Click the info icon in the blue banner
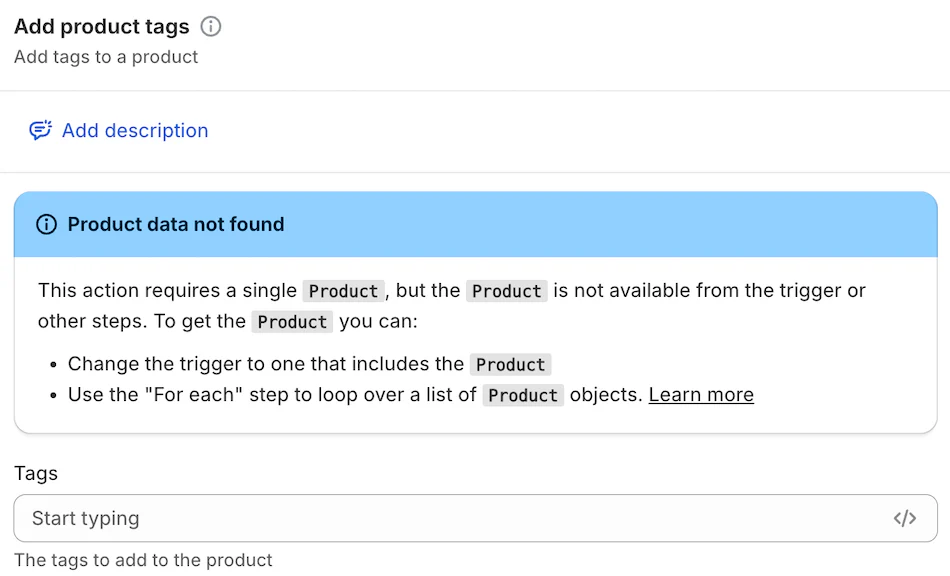950x576 pixels. (x=46, y=224)
